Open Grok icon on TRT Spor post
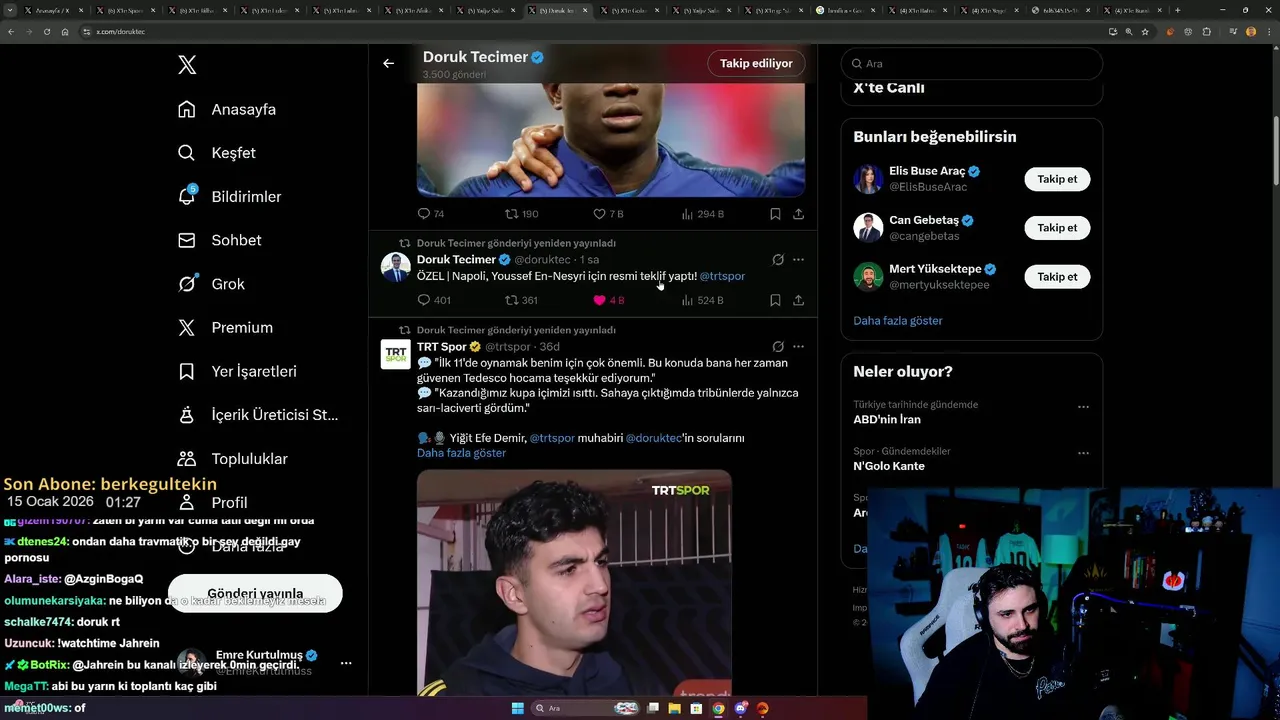The height and width of the screenshot is (720, 1280). 778,347
